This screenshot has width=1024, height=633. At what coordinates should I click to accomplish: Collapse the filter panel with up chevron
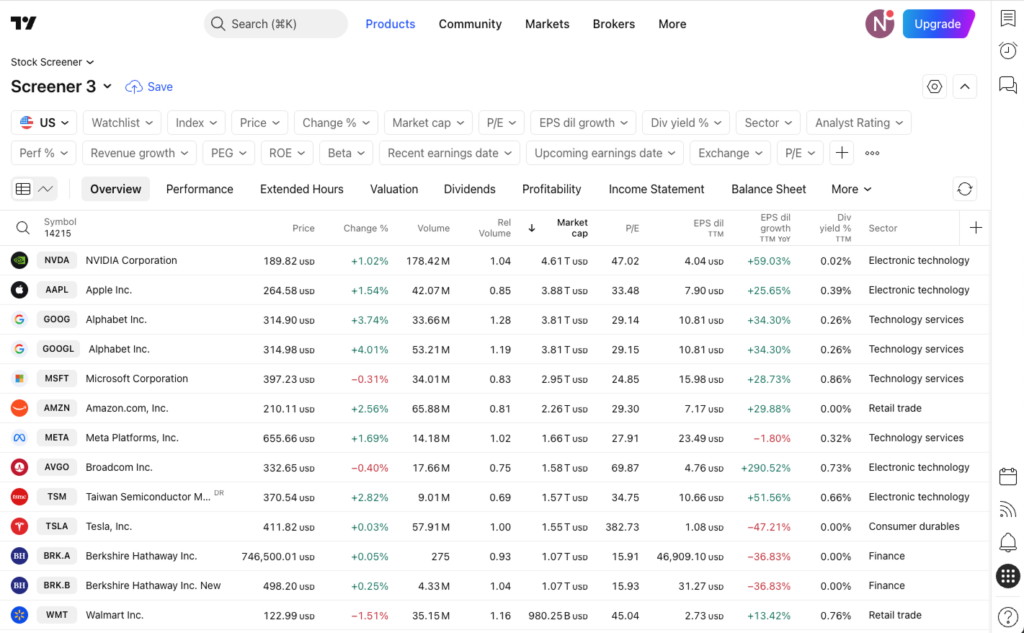click(x=964, y=86)
